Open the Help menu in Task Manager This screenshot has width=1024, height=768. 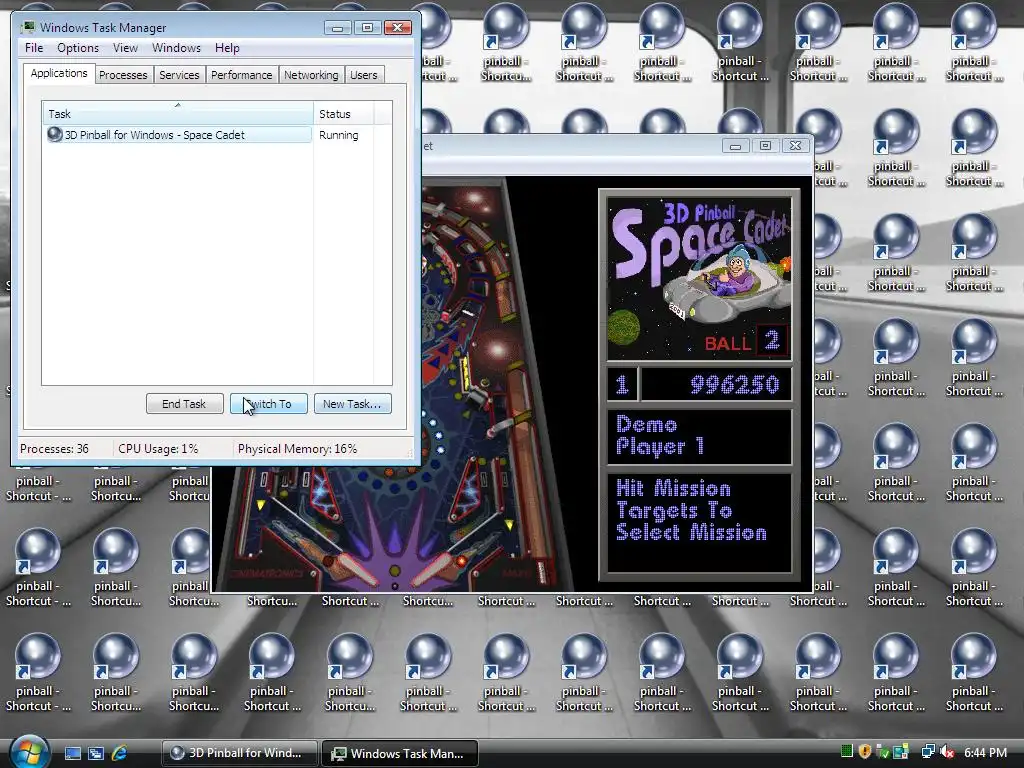click(x=227, y=48)
